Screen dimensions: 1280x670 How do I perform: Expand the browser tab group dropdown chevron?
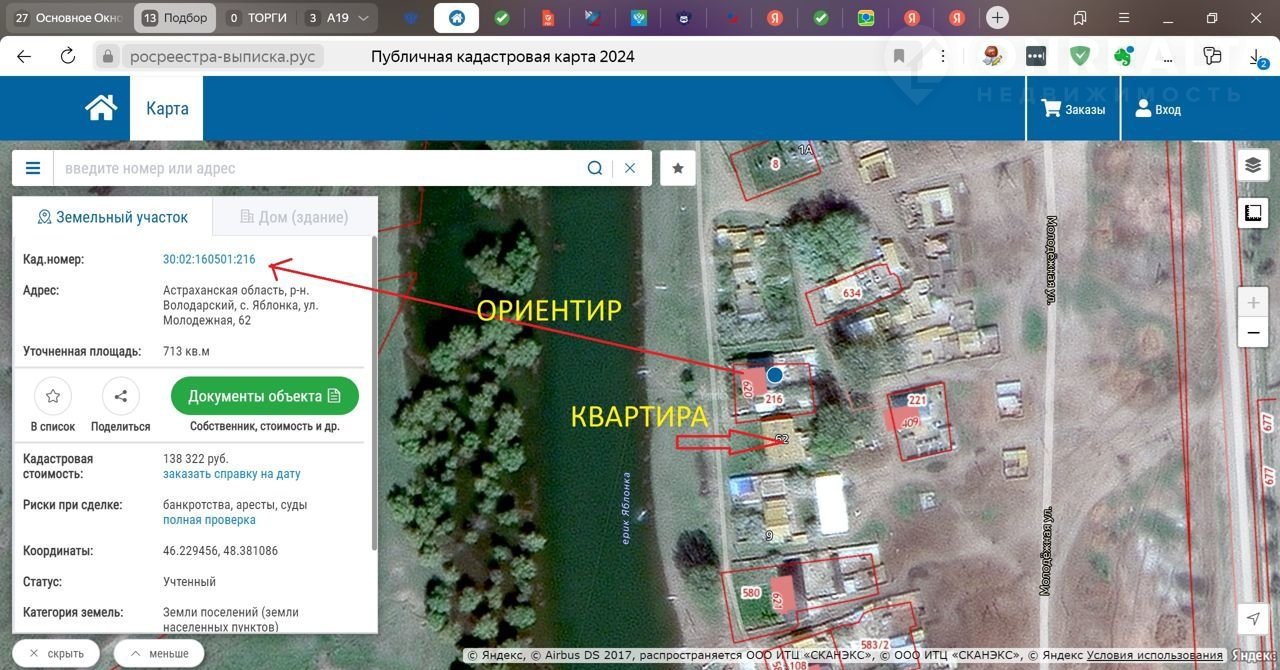[362, 18]
